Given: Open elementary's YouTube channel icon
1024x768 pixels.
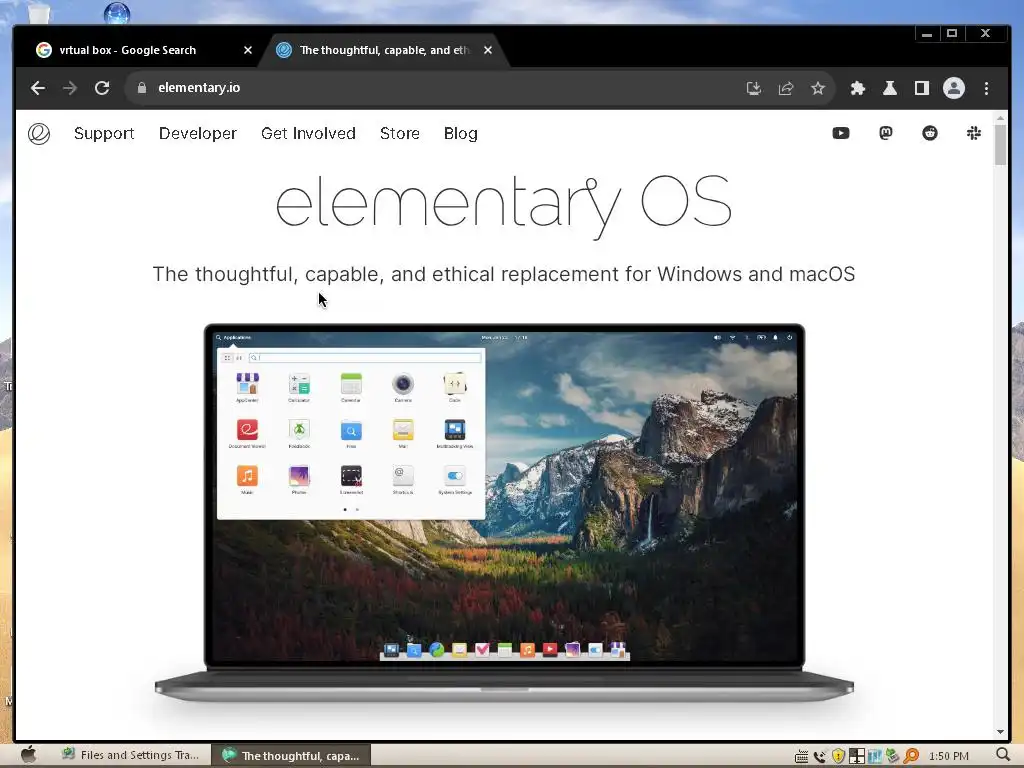Looking at the screenshot, I should point(841,133).
